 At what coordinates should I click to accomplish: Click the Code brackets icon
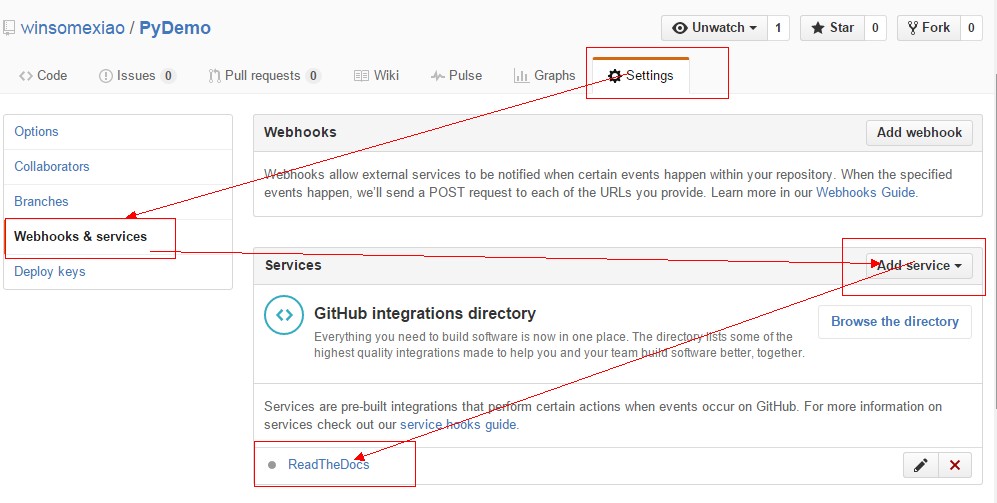point(25,76)
